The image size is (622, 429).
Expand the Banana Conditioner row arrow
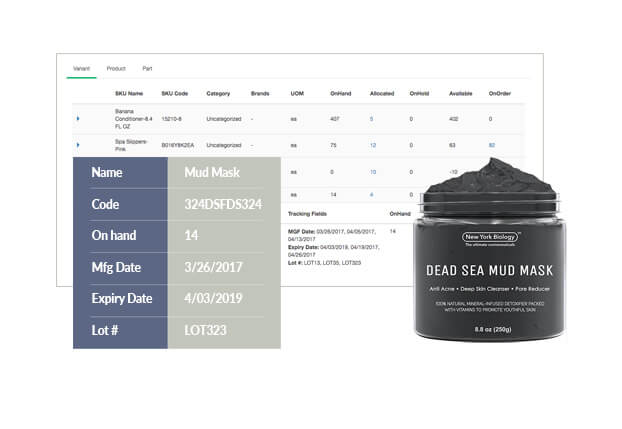78,119
